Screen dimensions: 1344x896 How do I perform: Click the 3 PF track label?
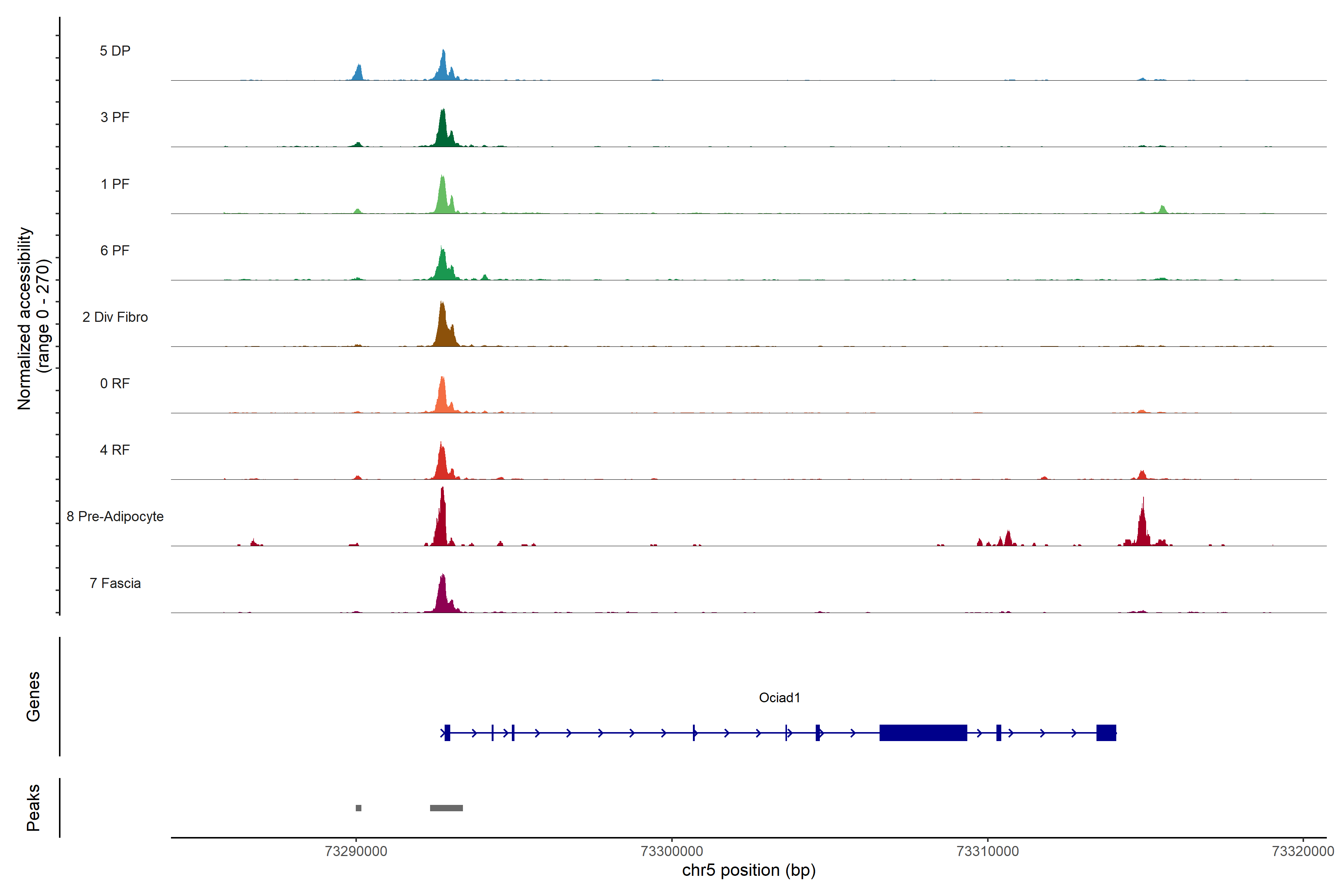pyautogui.click(x=115, y=117)
